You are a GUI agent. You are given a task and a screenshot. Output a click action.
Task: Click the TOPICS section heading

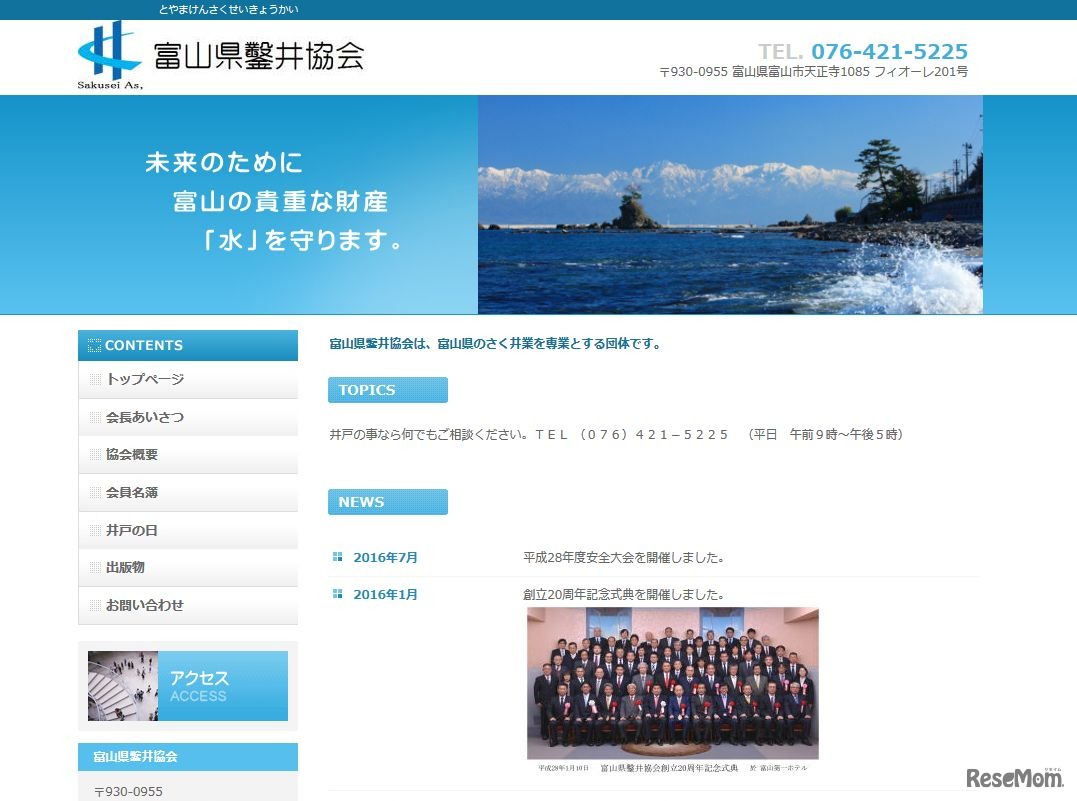[387, 390]
